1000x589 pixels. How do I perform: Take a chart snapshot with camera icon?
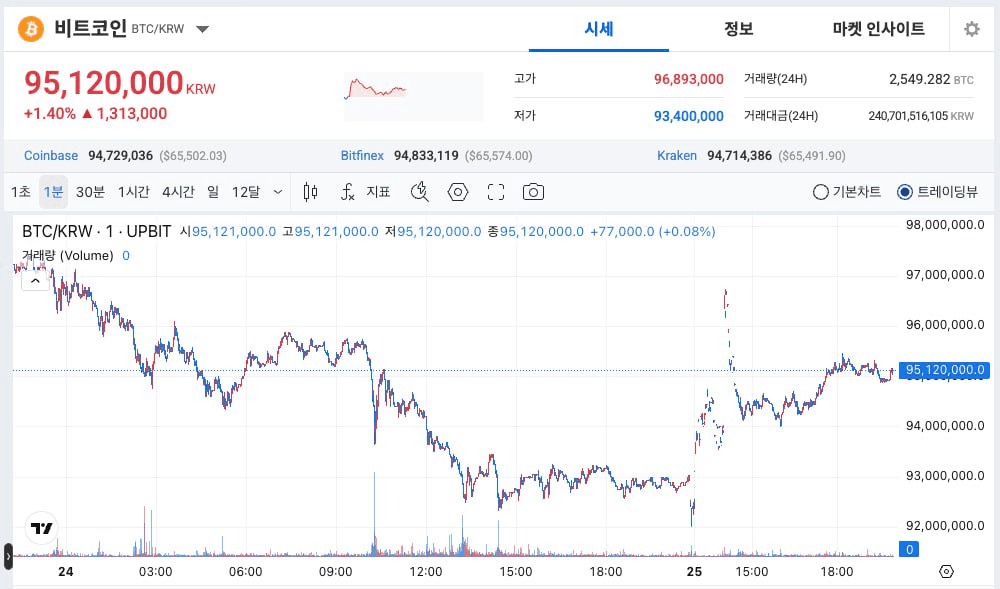534,192
